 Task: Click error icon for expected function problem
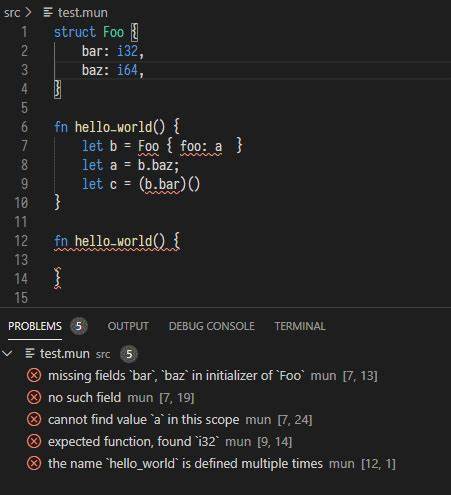tap(34, 441)
